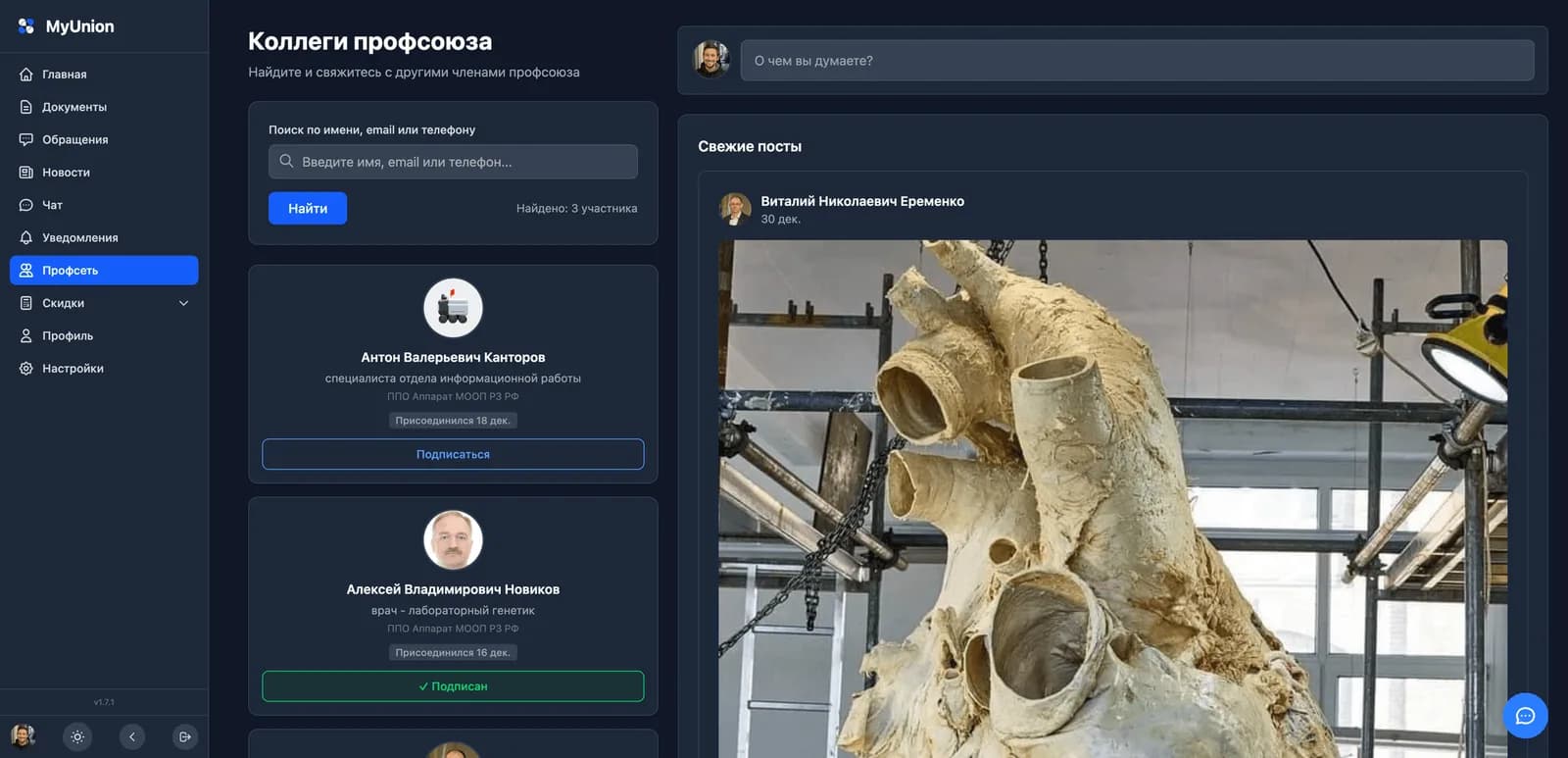
Task: Click "ППО Аппарат МООП РЗ РФ" under Антон Канторов
Action: 453,397
